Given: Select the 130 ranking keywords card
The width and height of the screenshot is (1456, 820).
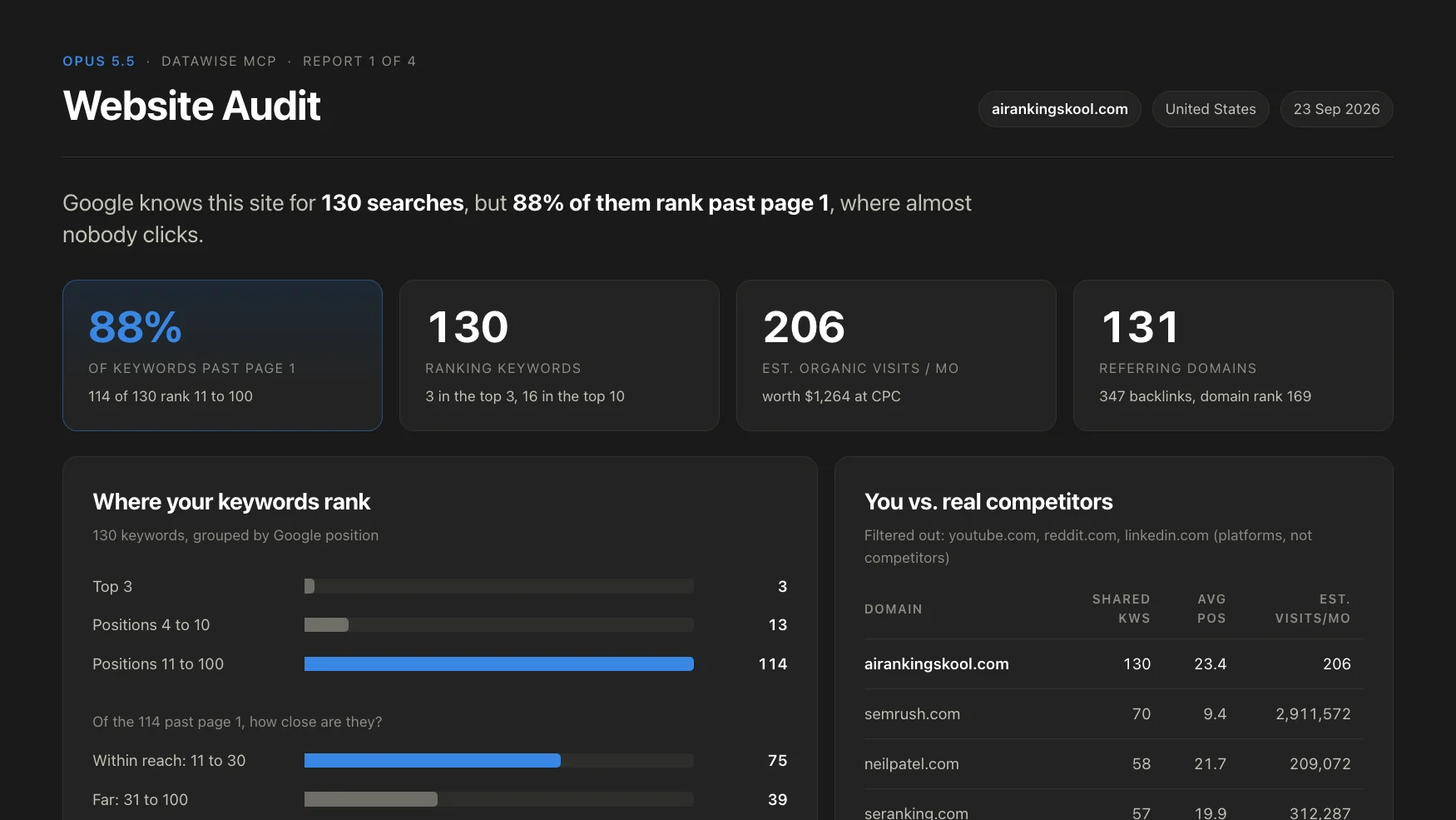Looking at the screenshot, I should (x=559, y=355).
